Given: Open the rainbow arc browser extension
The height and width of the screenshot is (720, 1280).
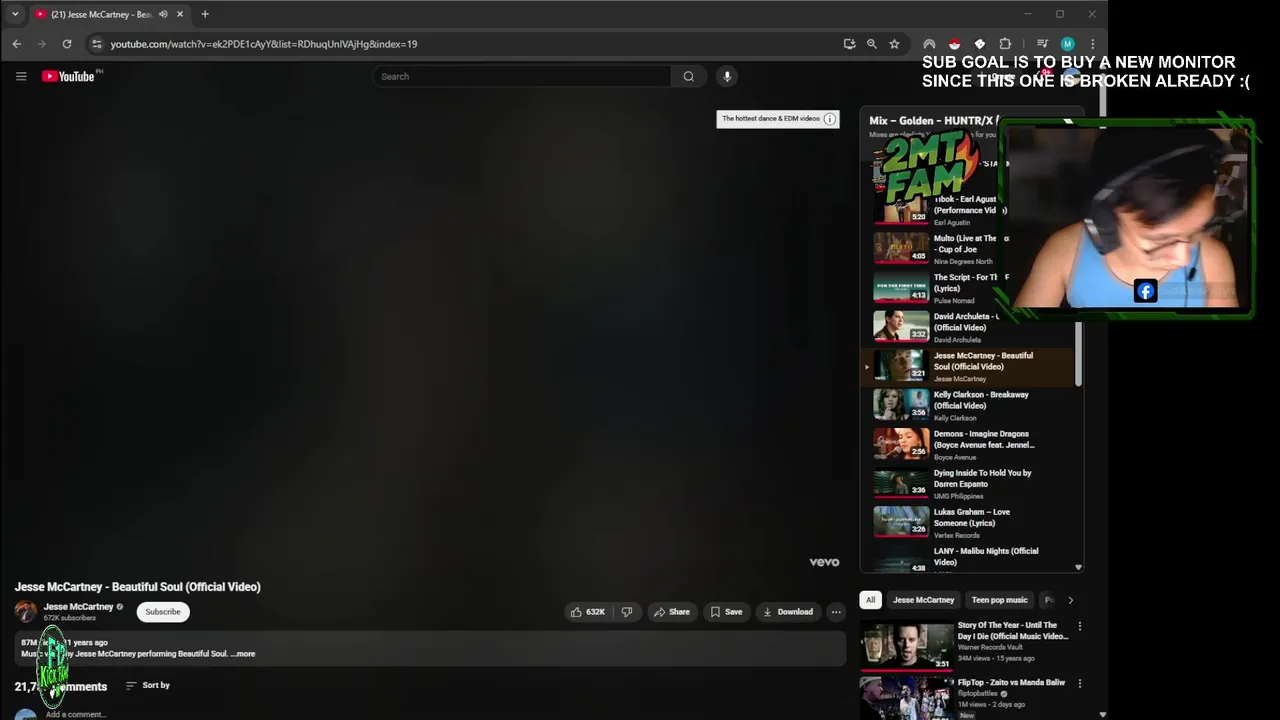Looking at the screenshot, I should (929, 44).
